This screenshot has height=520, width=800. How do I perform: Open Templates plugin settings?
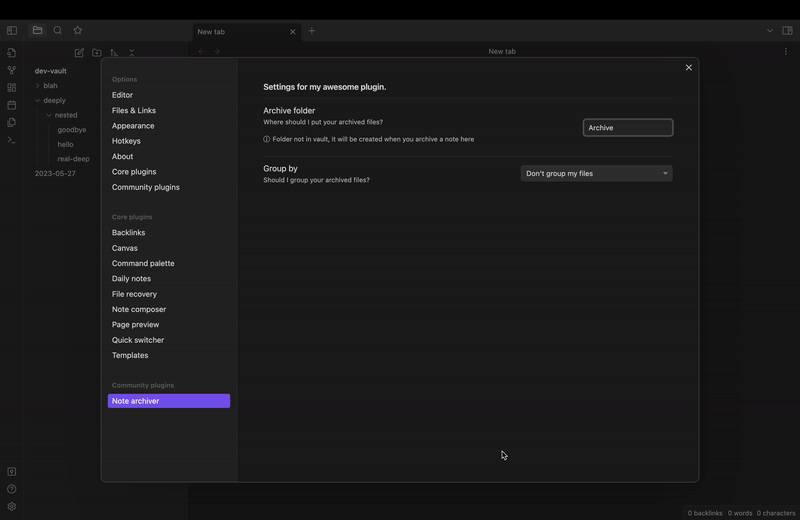point(130,355)
